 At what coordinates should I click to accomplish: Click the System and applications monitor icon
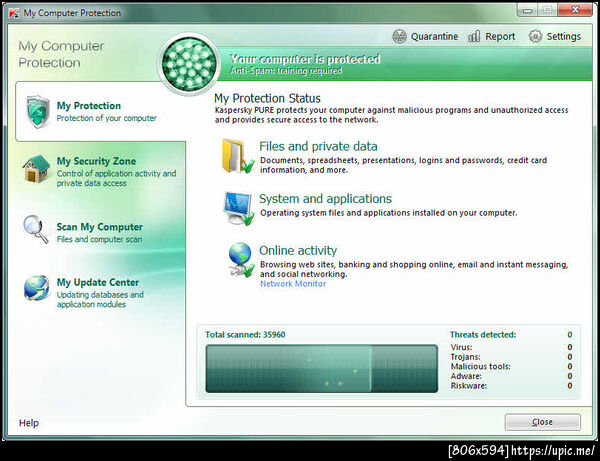click(238, 209)
